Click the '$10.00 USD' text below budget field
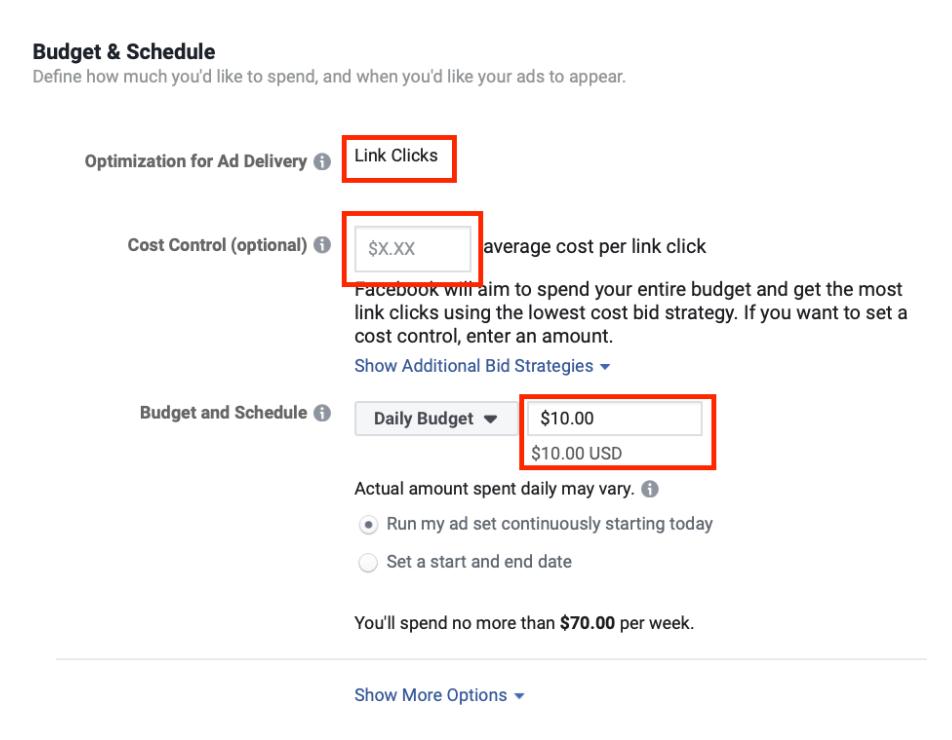The height and width of the screenshot is (740, 952). pos(577,453)
